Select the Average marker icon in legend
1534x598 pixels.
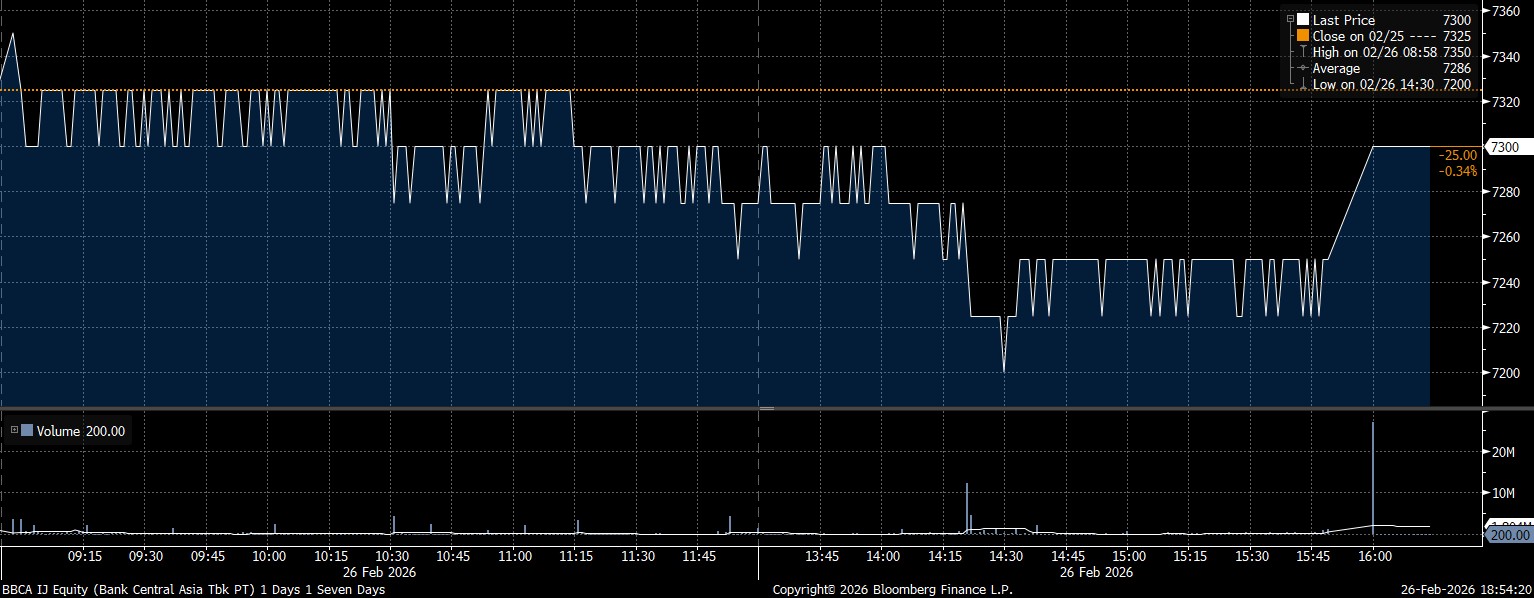(1302, 68)
